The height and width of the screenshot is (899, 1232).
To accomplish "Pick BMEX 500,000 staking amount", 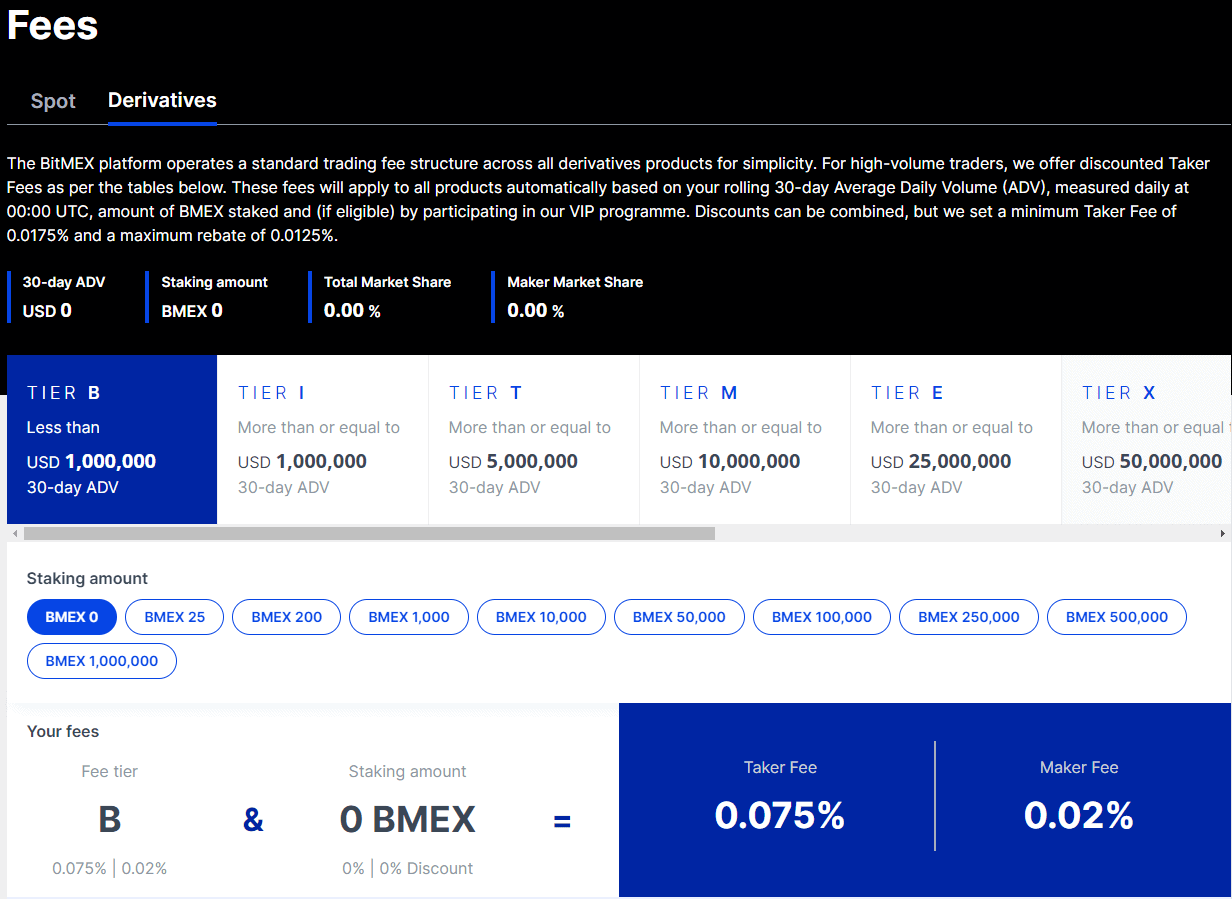I will coord(1116,617).
